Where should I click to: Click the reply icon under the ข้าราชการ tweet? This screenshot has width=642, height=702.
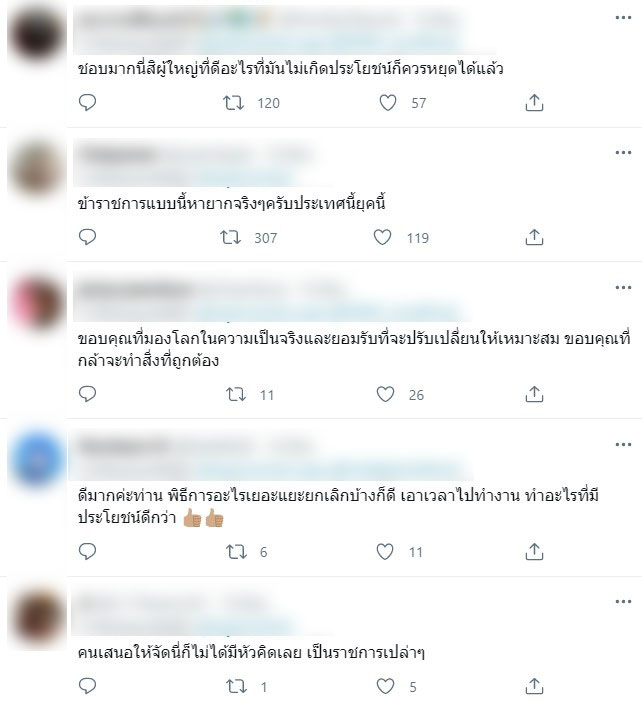(x=87, y=237)
